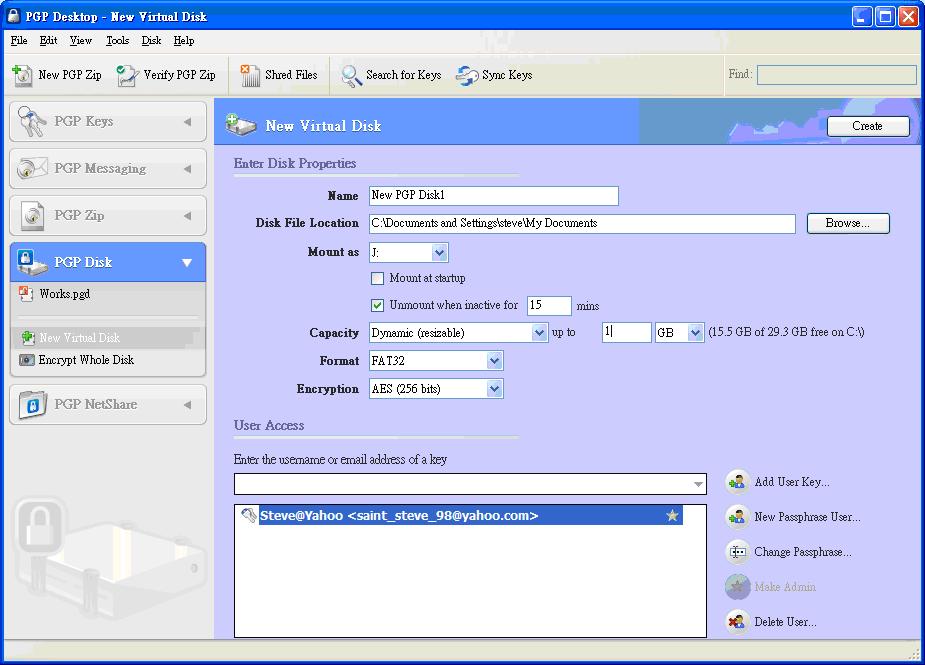Click the Encrypt Whole Disk icon

(27, 360)
